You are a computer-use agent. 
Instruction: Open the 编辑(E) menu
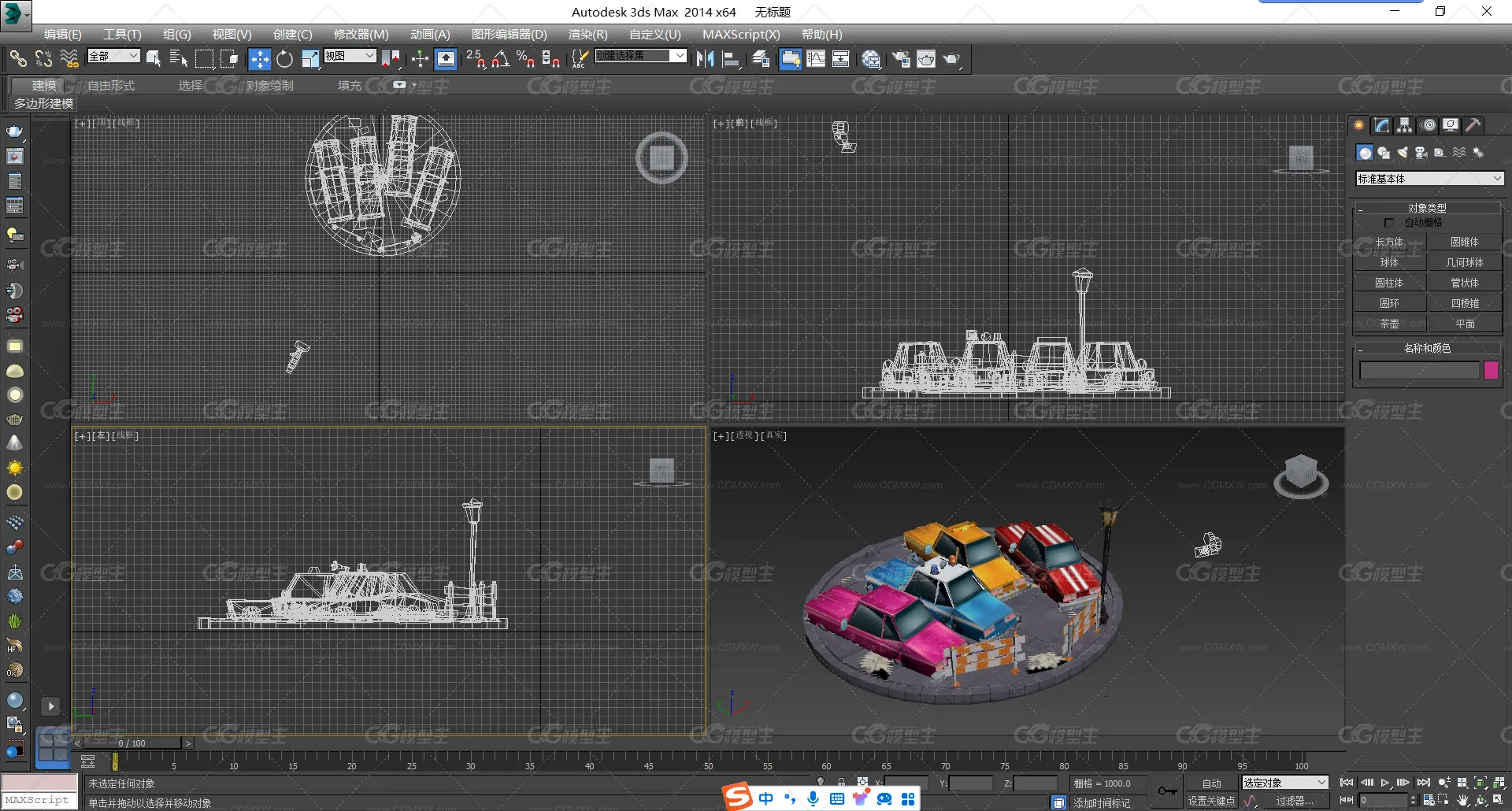pyautogui.click(x=62, y=35)
